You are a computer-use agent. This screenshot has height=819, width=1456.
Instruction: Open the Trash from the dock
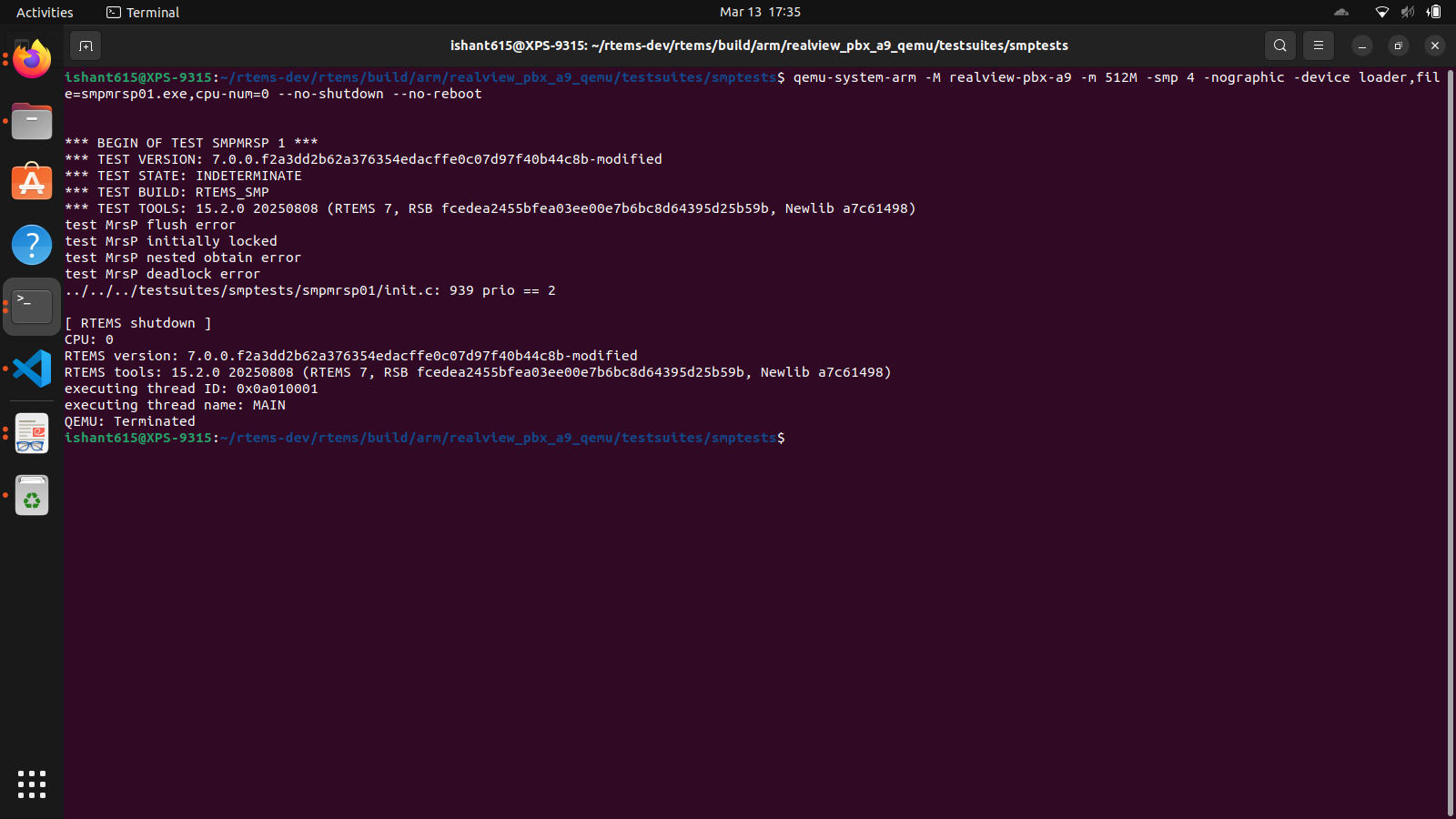click(32, 496)
